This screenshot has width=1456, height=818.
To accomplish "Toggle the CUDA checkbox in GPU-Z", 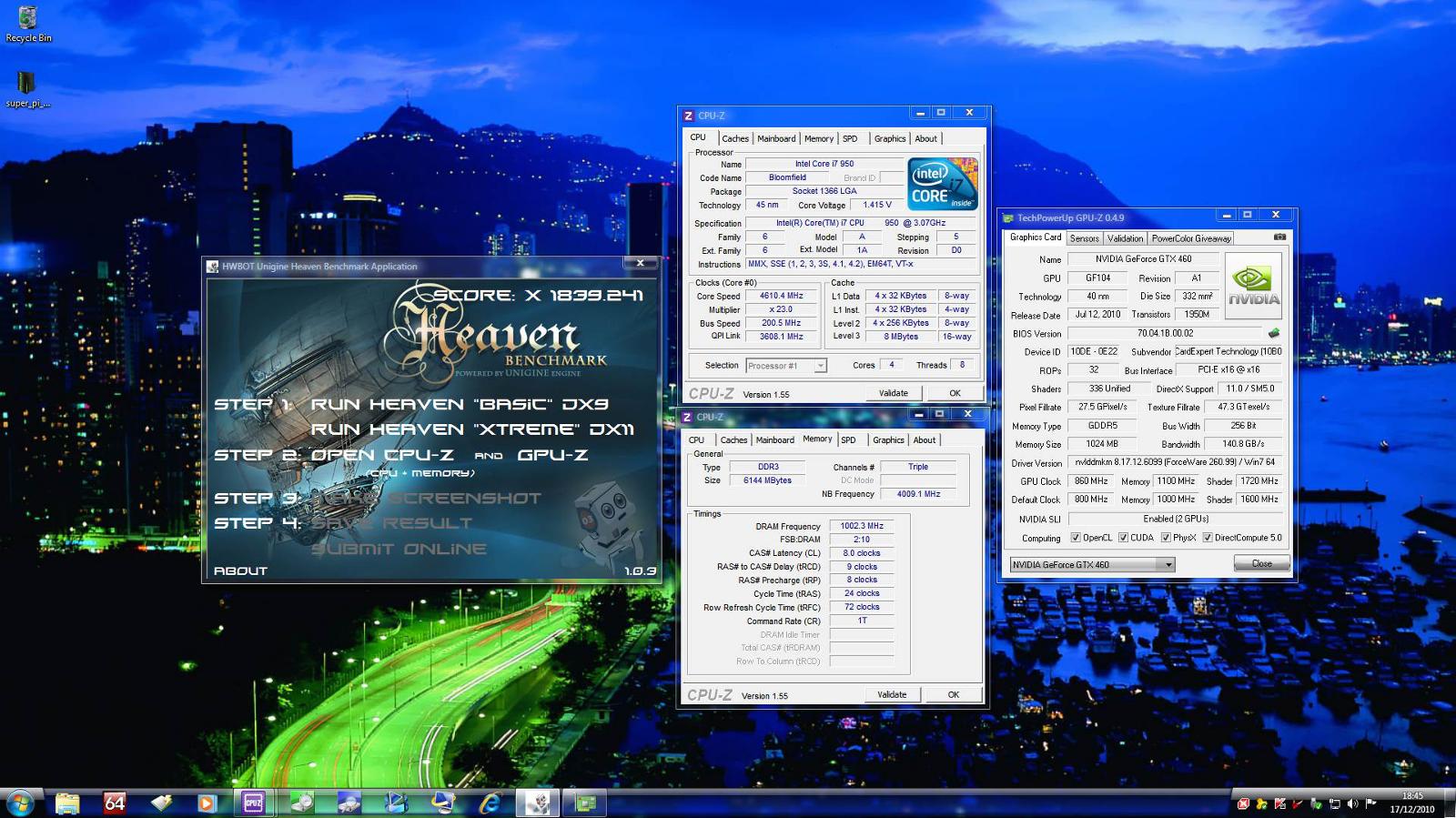I will click(1123, 538).
